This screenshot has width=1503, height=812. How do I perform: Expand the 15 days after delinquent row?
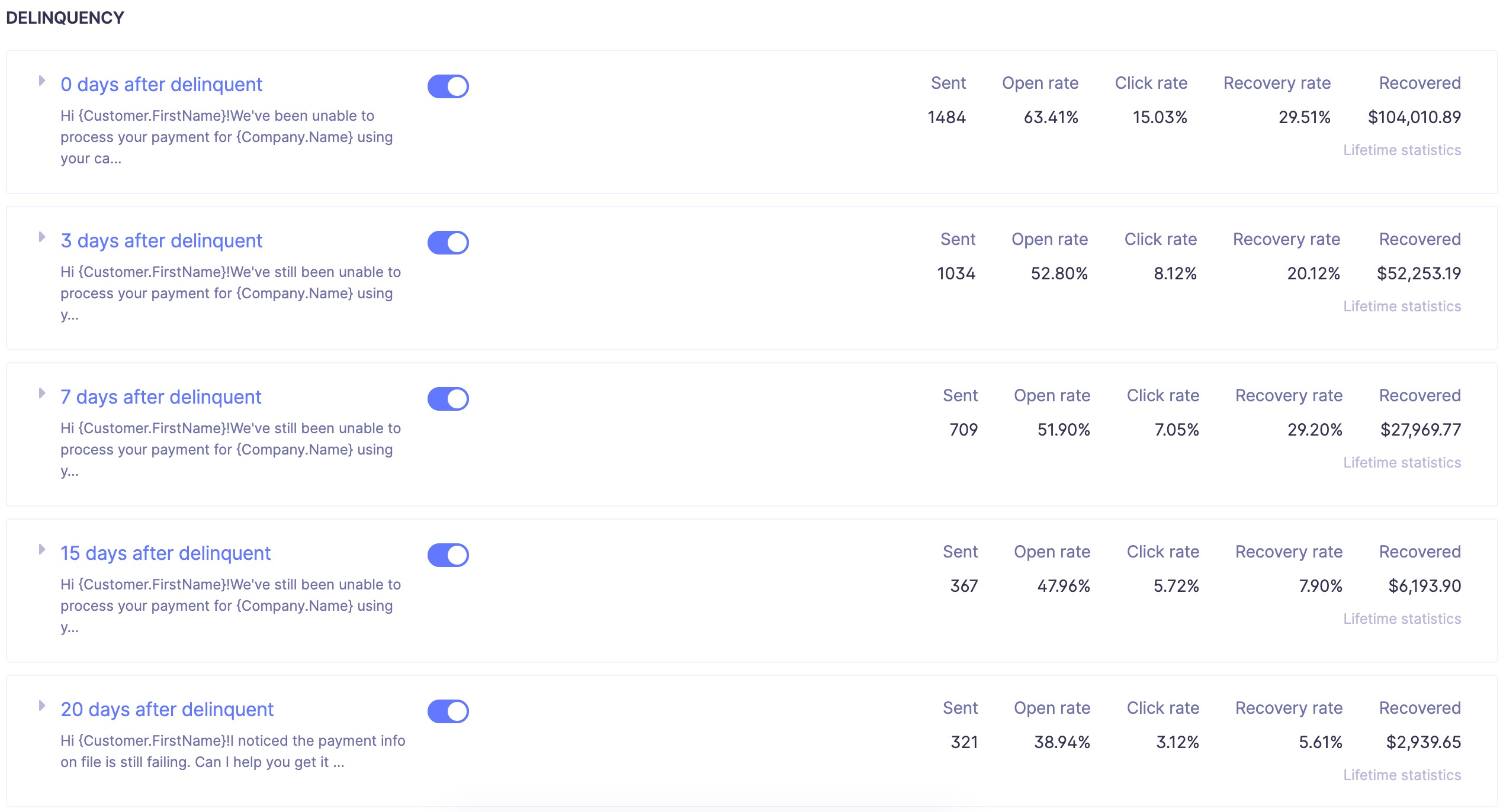41,550
